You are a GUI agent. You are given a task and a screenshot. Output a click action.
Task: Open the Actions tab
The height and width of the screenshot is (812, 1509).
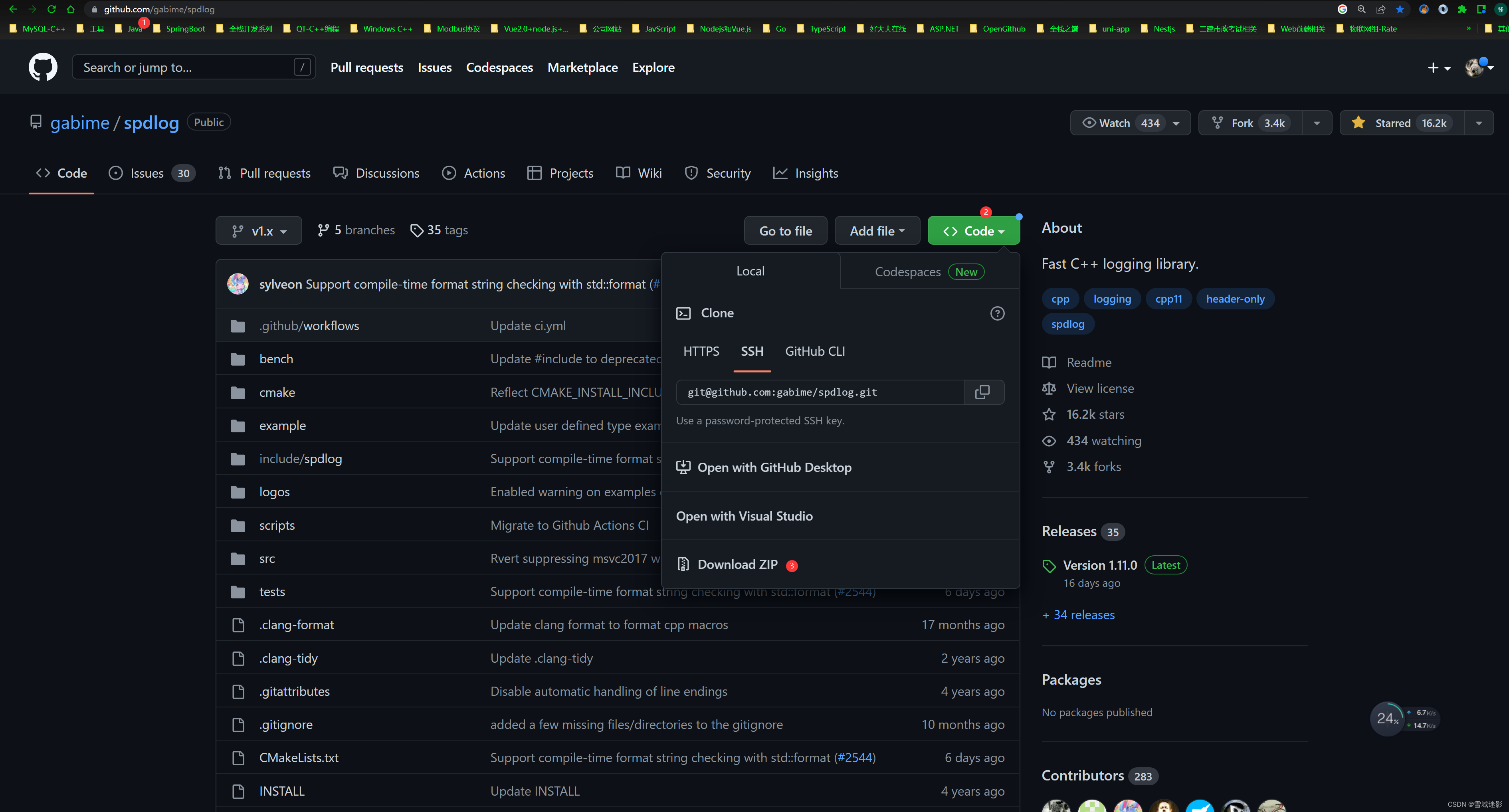coord(473,173)
